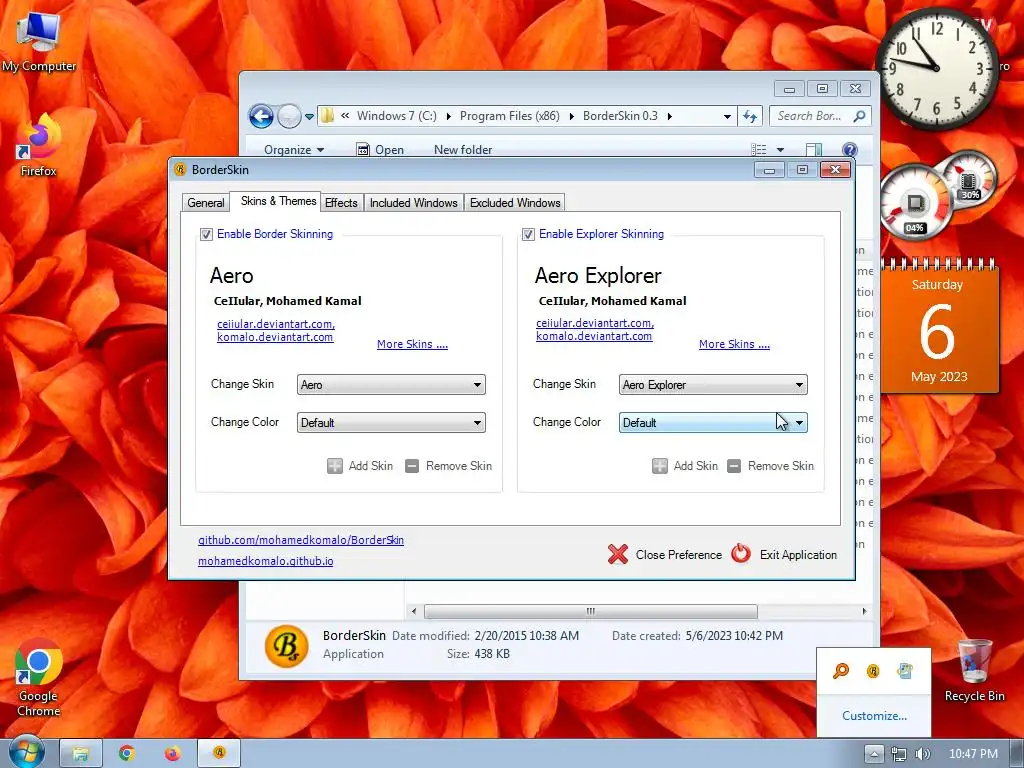Open the volume speaker tray icon
The height and width of the screenshot is (768, 1024).
coord(922,754)
